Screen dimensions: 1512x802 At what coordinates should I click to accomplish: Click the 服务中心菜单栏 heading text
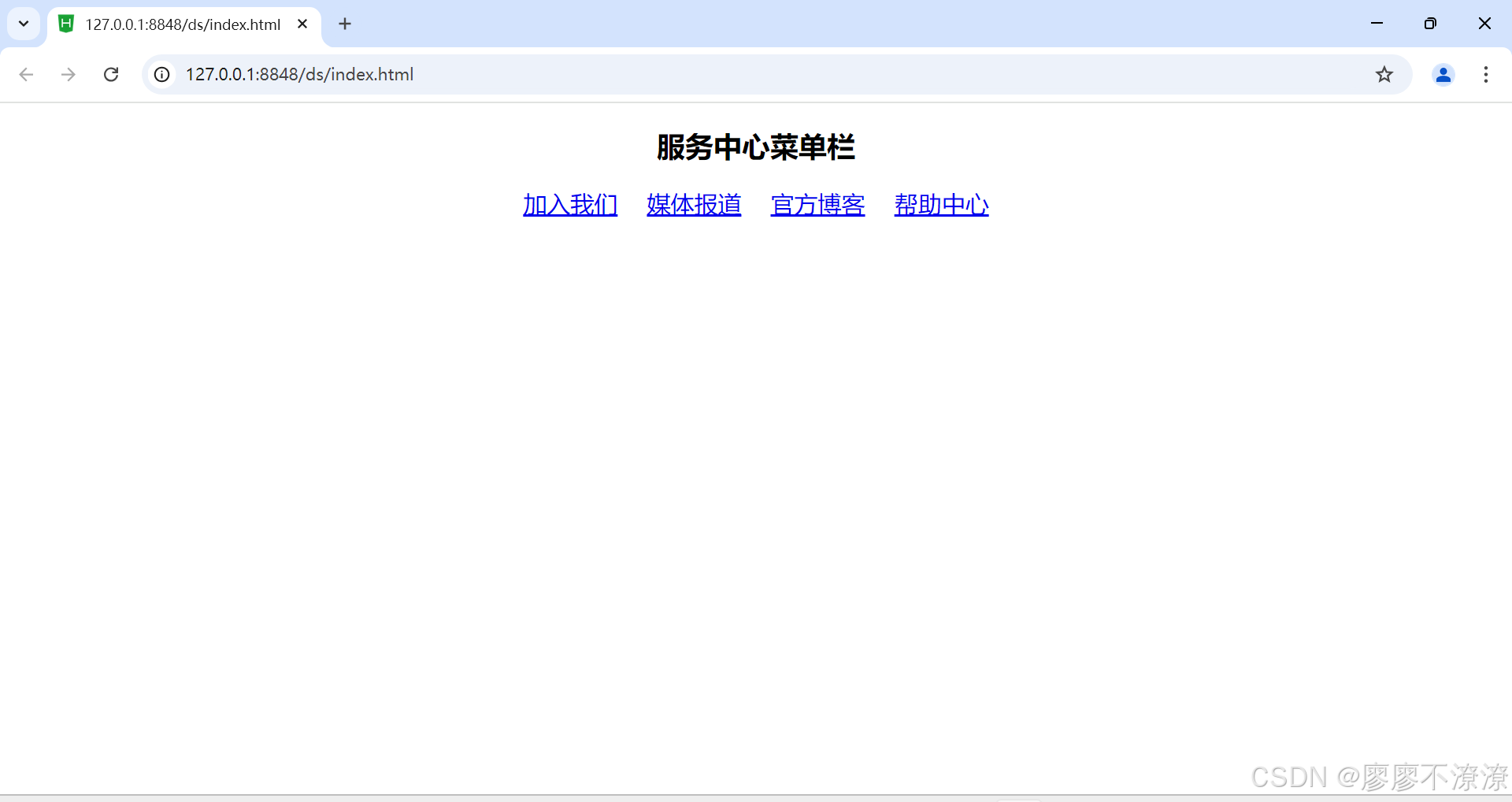click(756, 147)
